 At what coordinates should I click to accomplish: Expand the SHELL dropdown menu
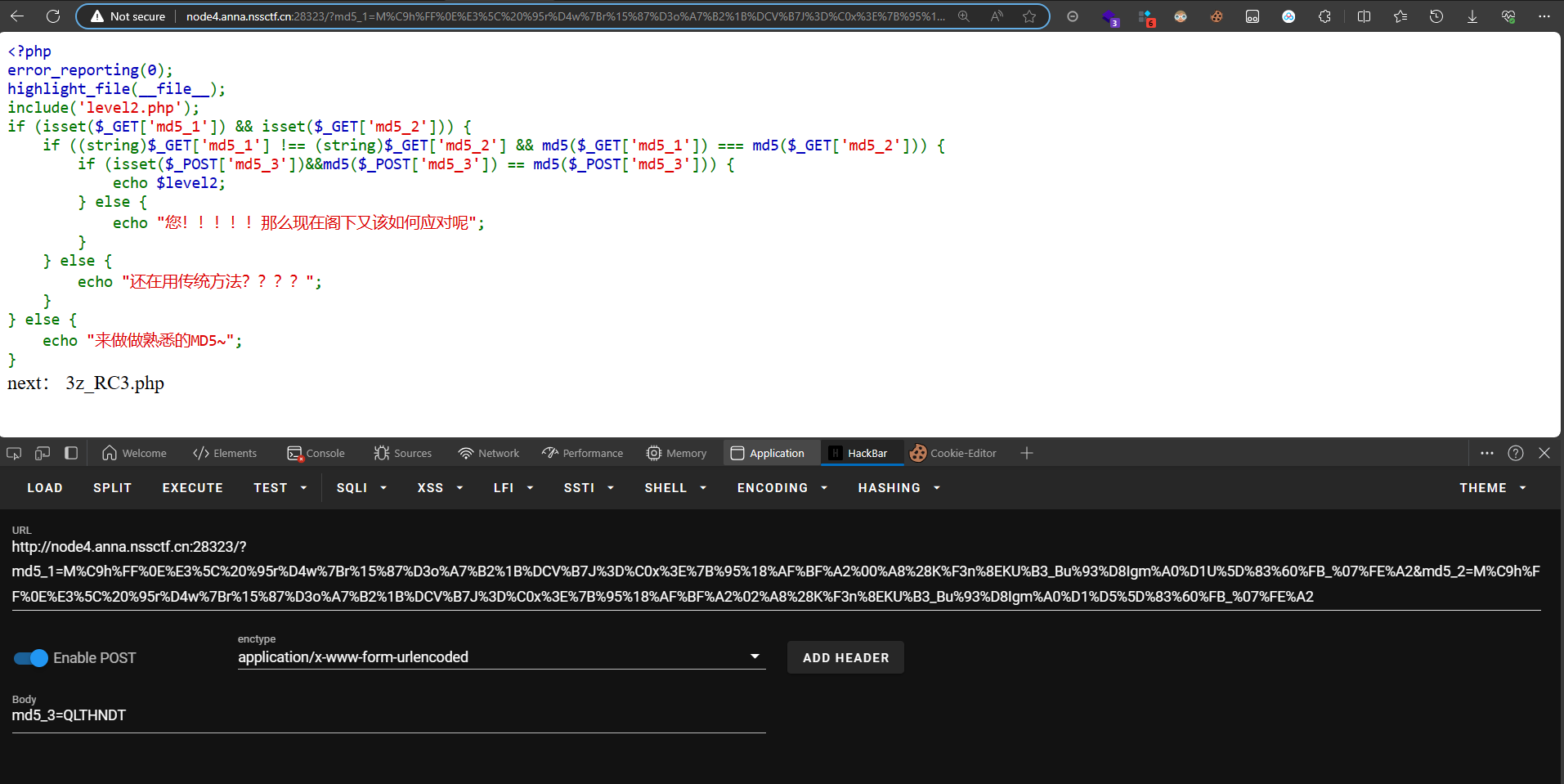(x=674, y=488)
